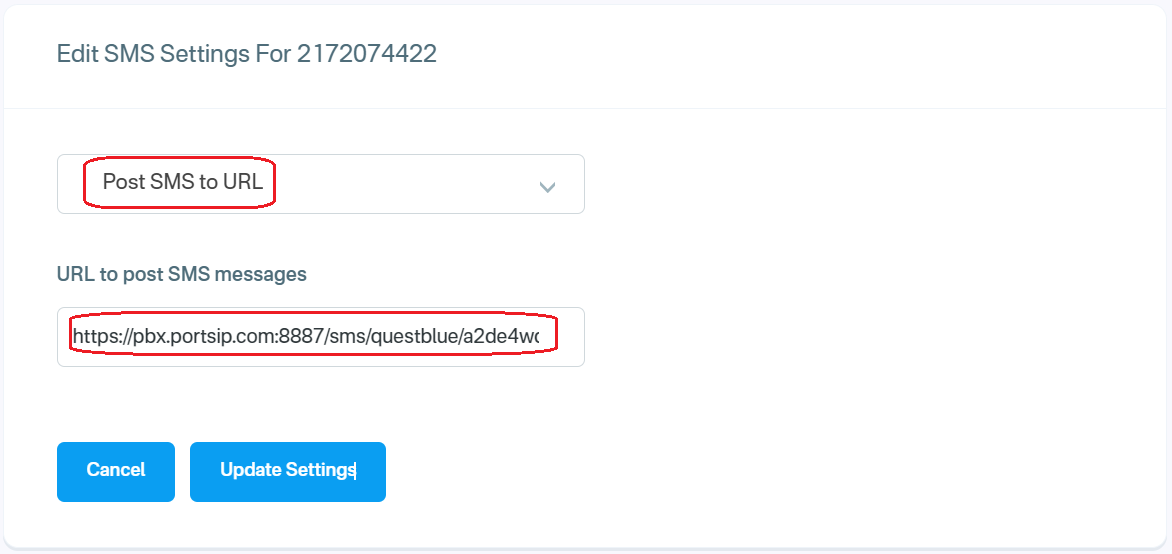The image size is (1172, 554).
Task: Click the 'URL to post SMS messages' label
Action: (x=182, y=273)
